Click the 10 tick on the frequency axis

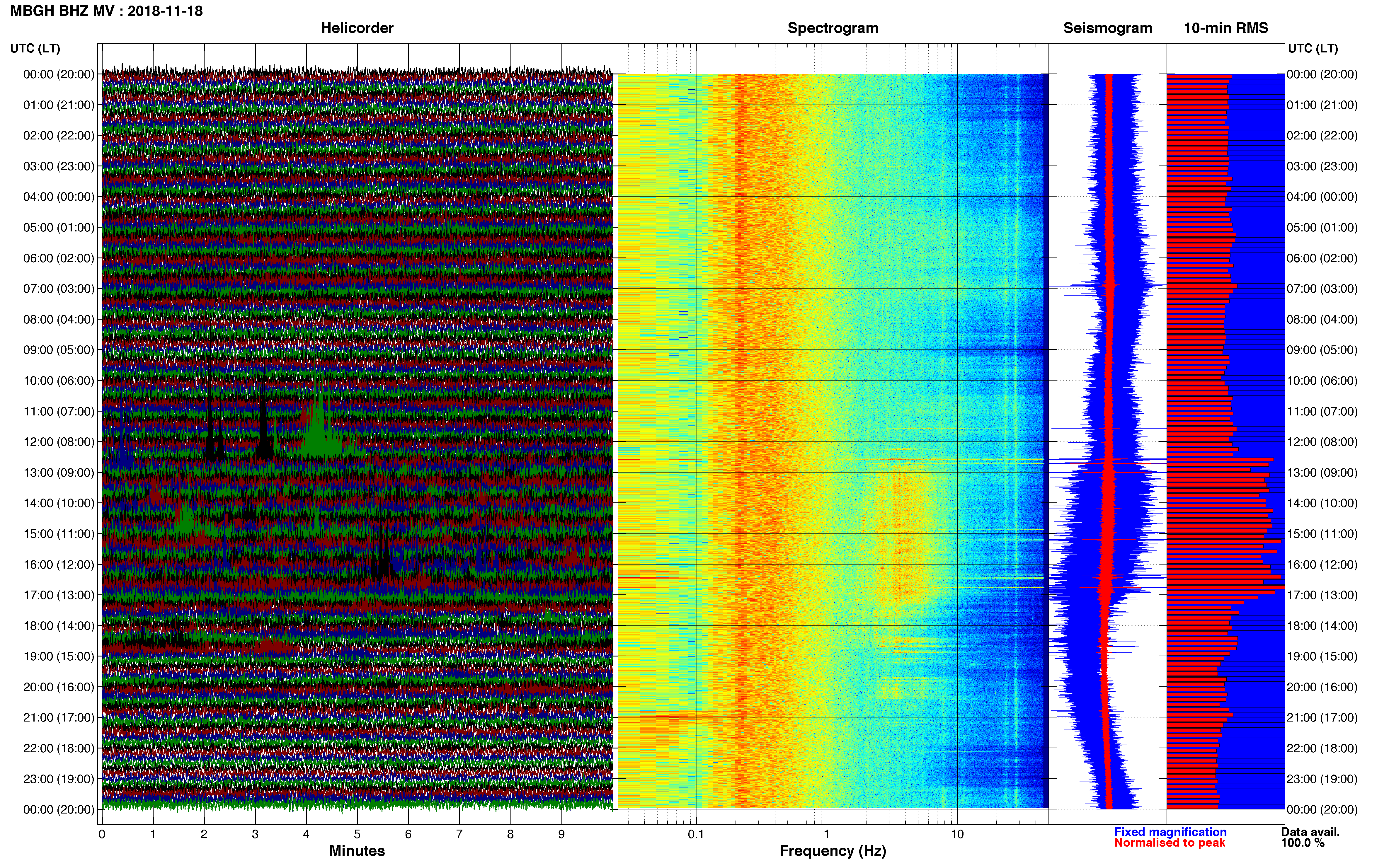[x=957, y=835]
